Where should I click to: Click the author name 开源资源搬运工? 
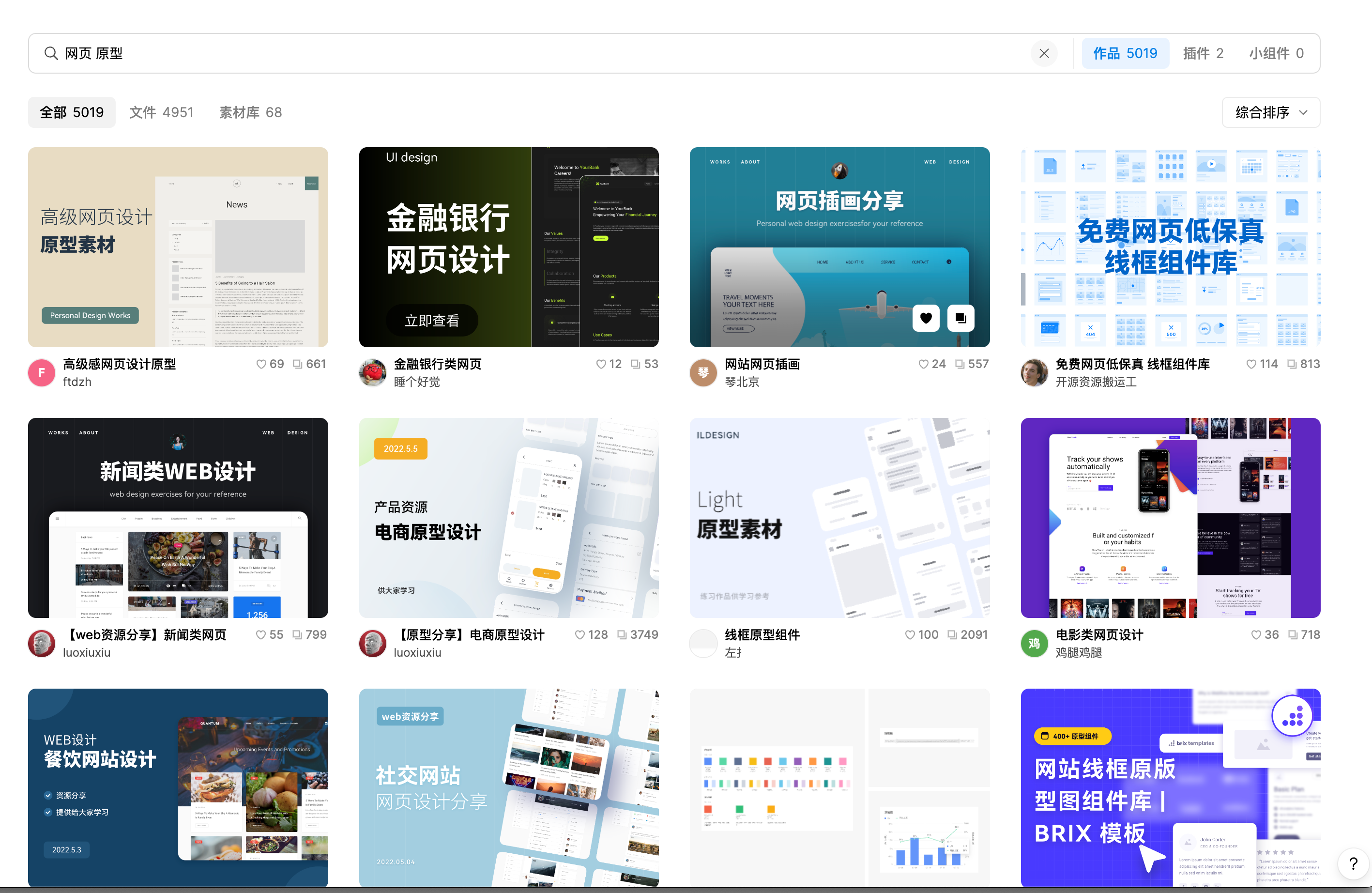pyautogui.click(x=1096, y=382)
